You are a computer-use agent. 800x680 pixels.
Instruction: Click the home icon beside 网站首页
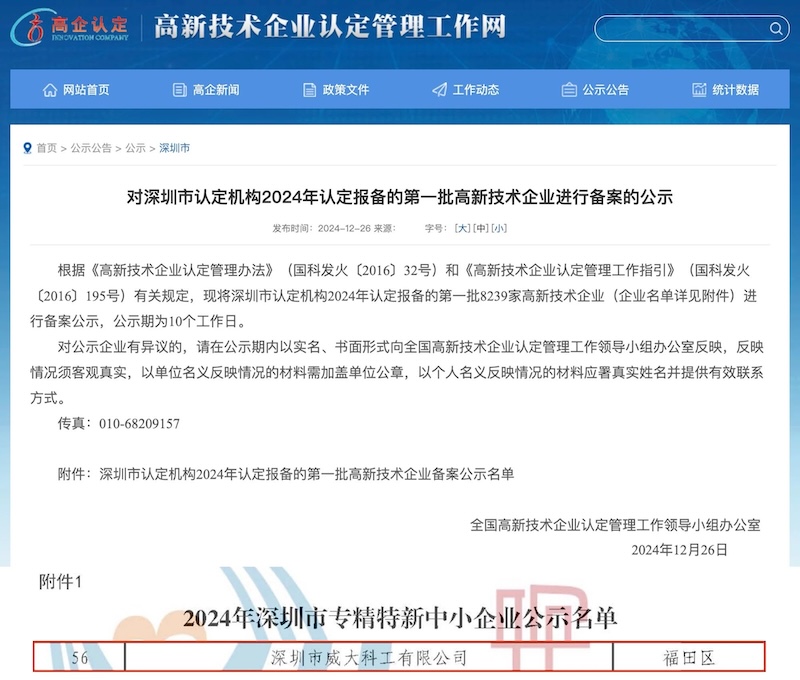[x=50, y=90]
